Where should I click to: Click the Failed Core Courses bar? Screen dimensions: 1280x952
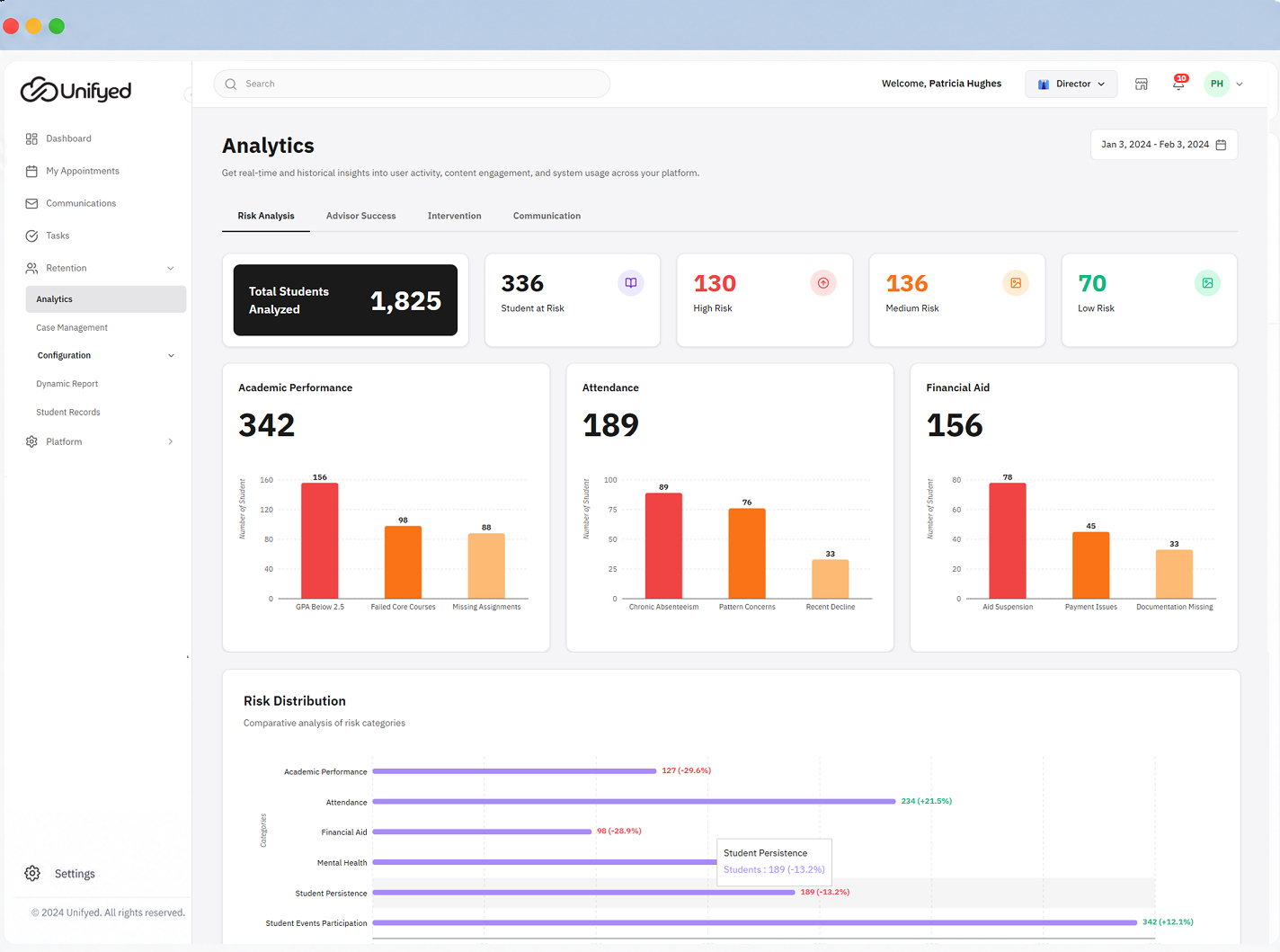coord(403,563)
